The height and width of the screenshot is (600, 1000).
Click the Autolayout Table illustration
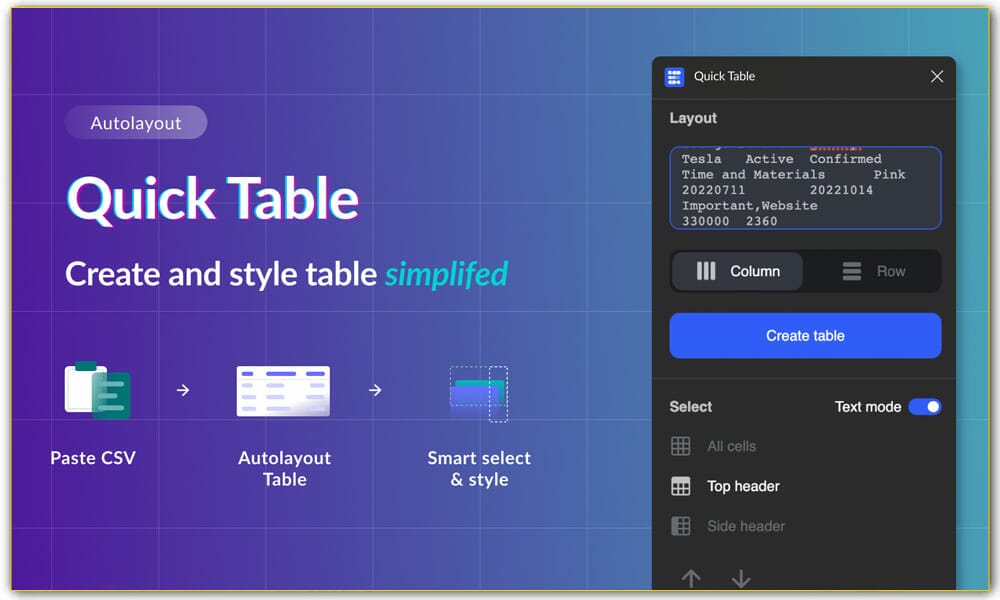tap(283, 390)
